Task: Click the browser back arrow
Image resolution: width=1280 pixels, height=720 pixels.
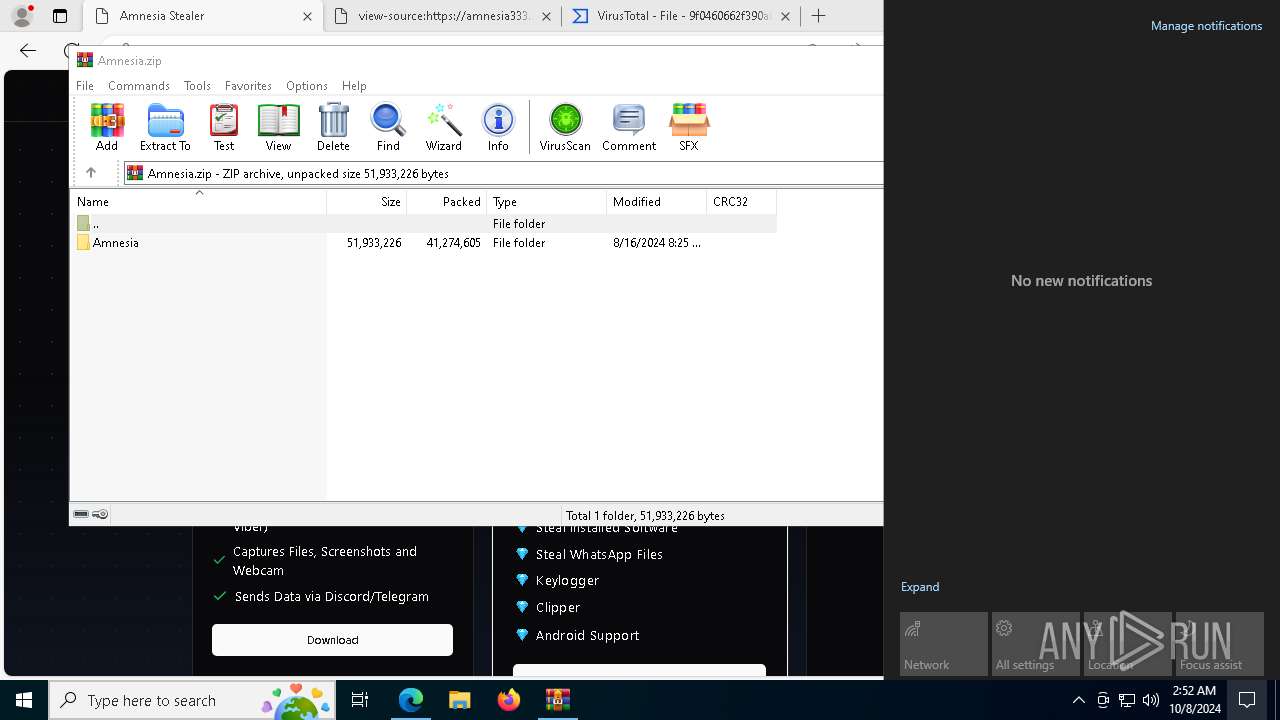Action: (x=28, y=50)
